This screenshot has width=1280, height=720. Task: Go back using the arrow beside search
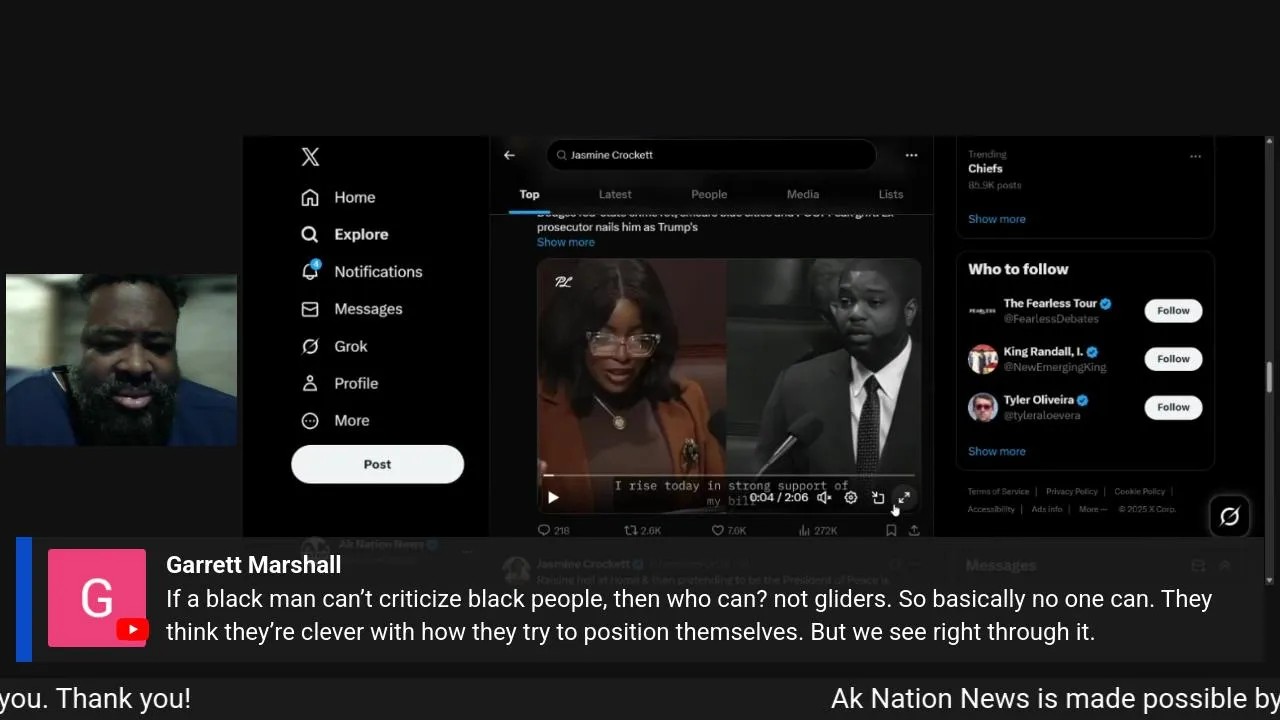click(509, 155)
